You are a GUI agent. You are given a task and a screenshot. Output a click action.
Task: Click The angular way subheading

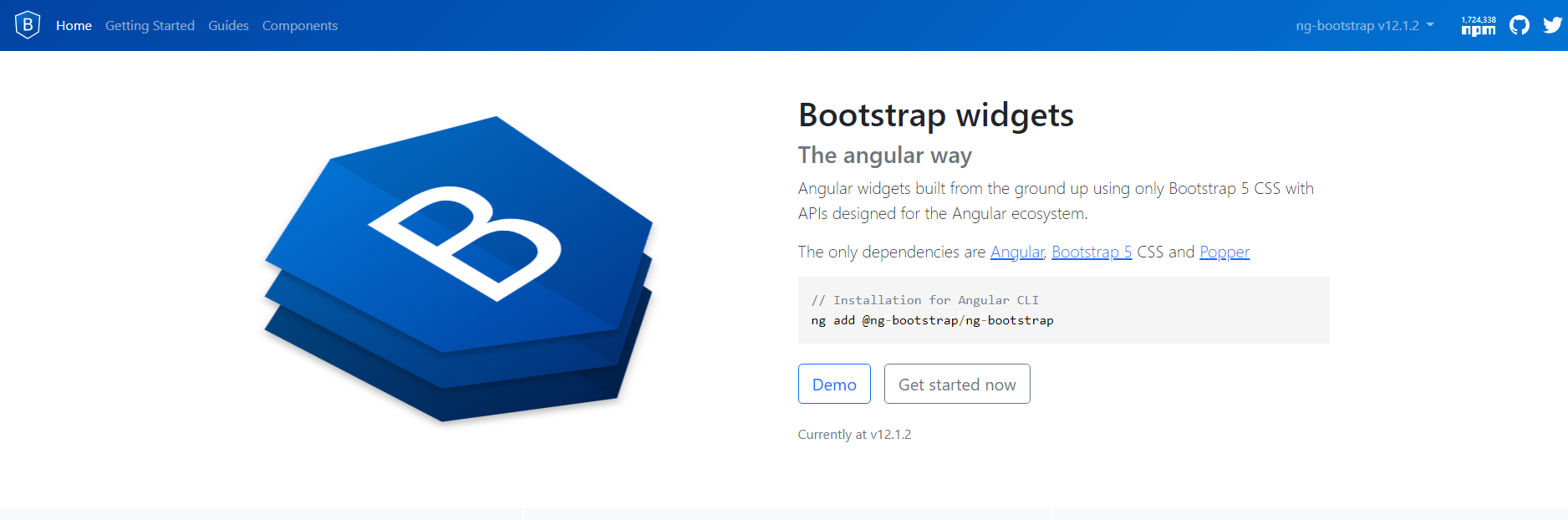tap(885, 155)
